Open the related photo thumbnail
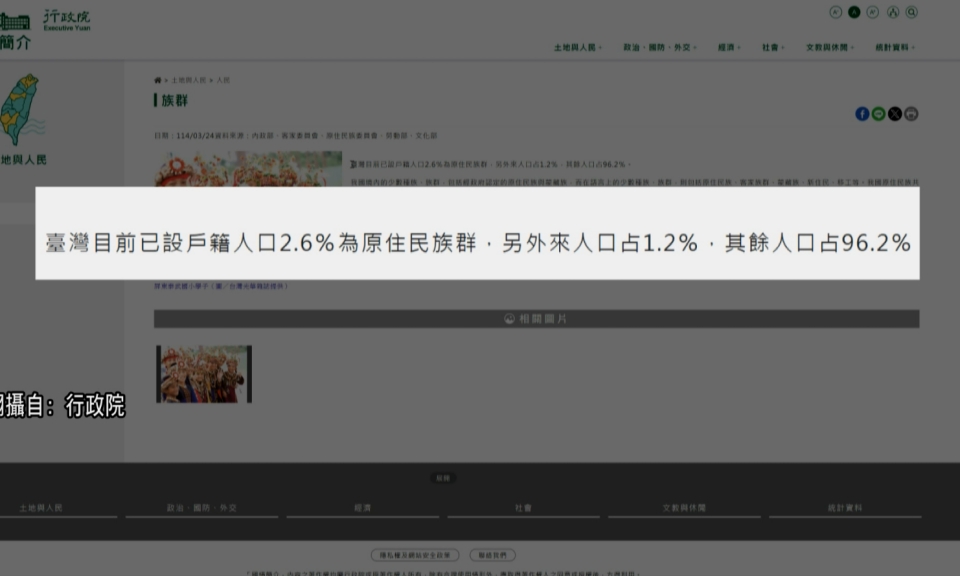This screenshot has width=960, height=576. (204, 374)
